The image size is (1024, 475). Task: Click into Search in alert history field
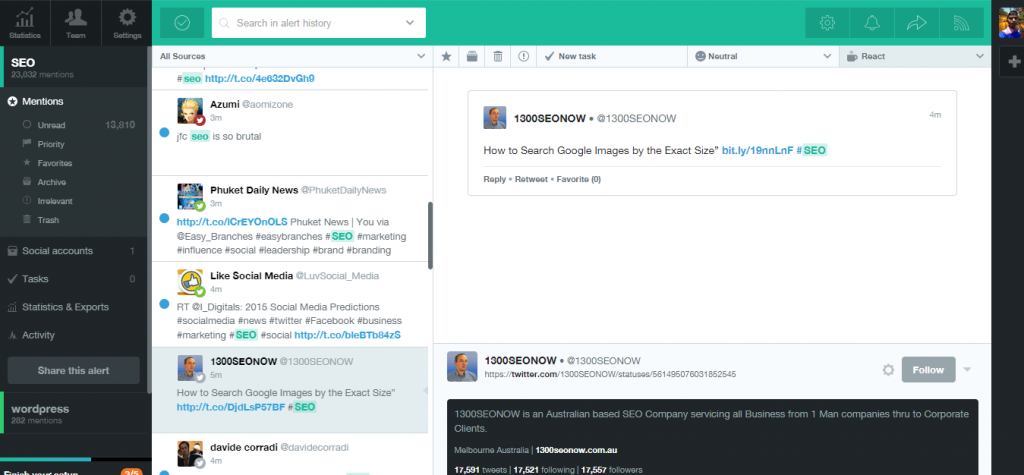319,23
